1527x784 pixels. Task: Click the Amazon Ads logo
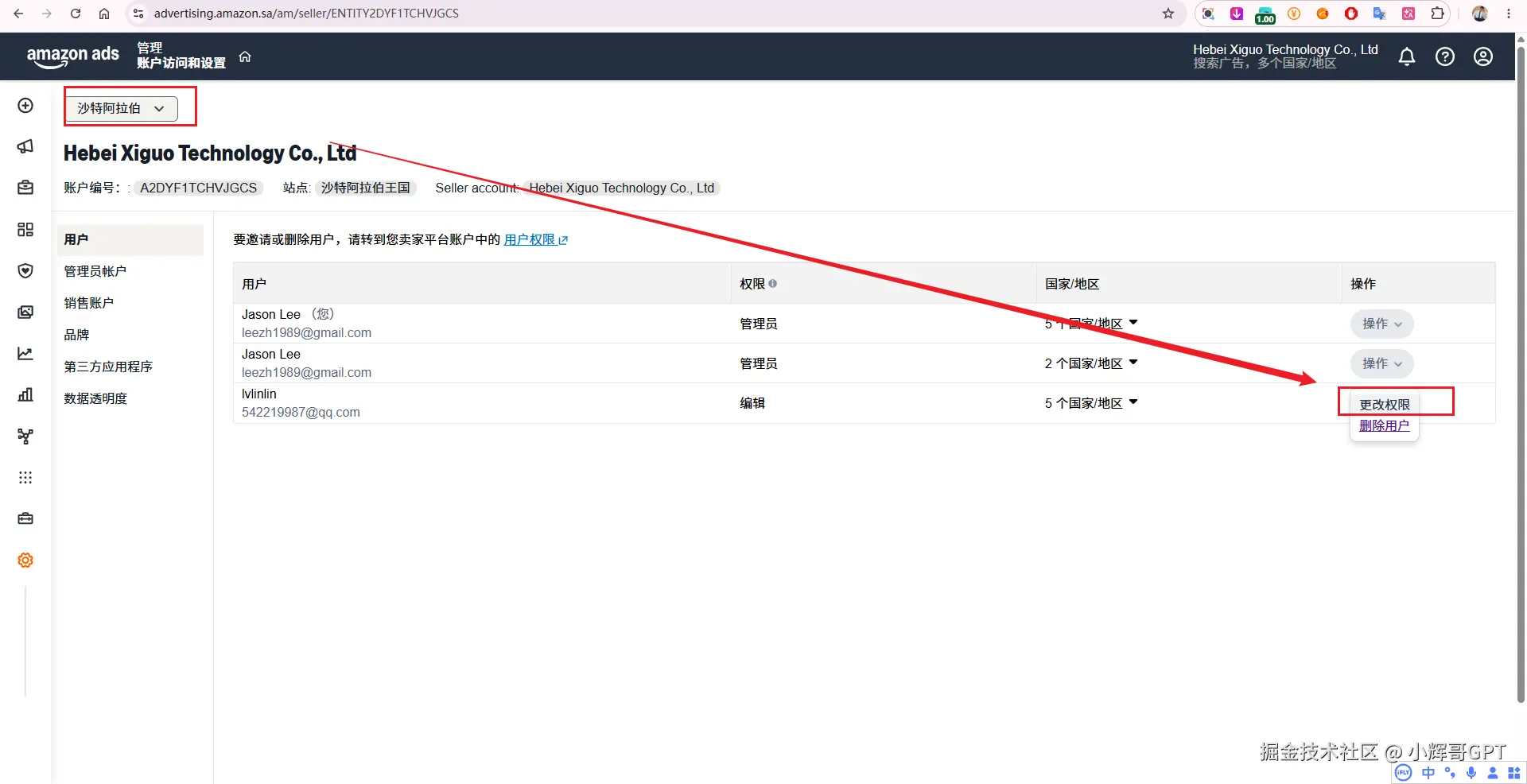click(73, 56)
